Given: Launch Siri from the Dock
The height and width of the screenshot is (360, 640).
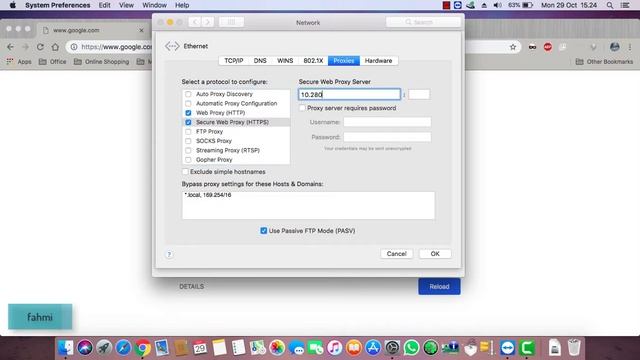Looking at the screenshot, I should click(85, 348).
